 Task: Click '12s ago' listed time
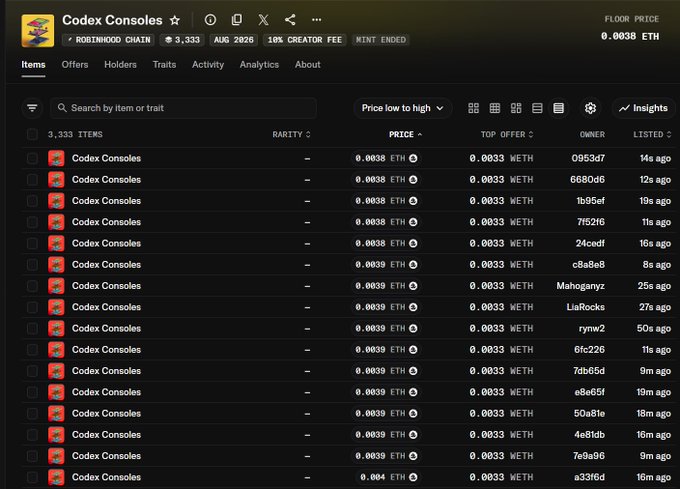[655, 179]
